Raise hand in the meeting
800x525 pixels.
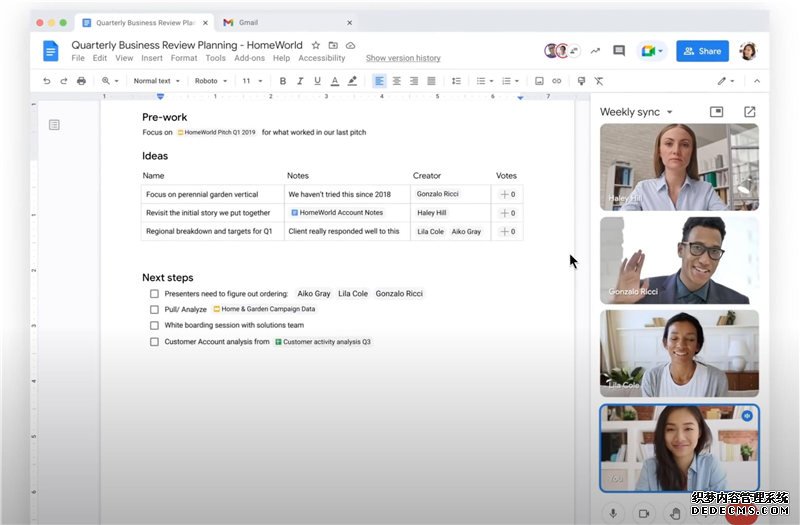(x=675, y=513)
